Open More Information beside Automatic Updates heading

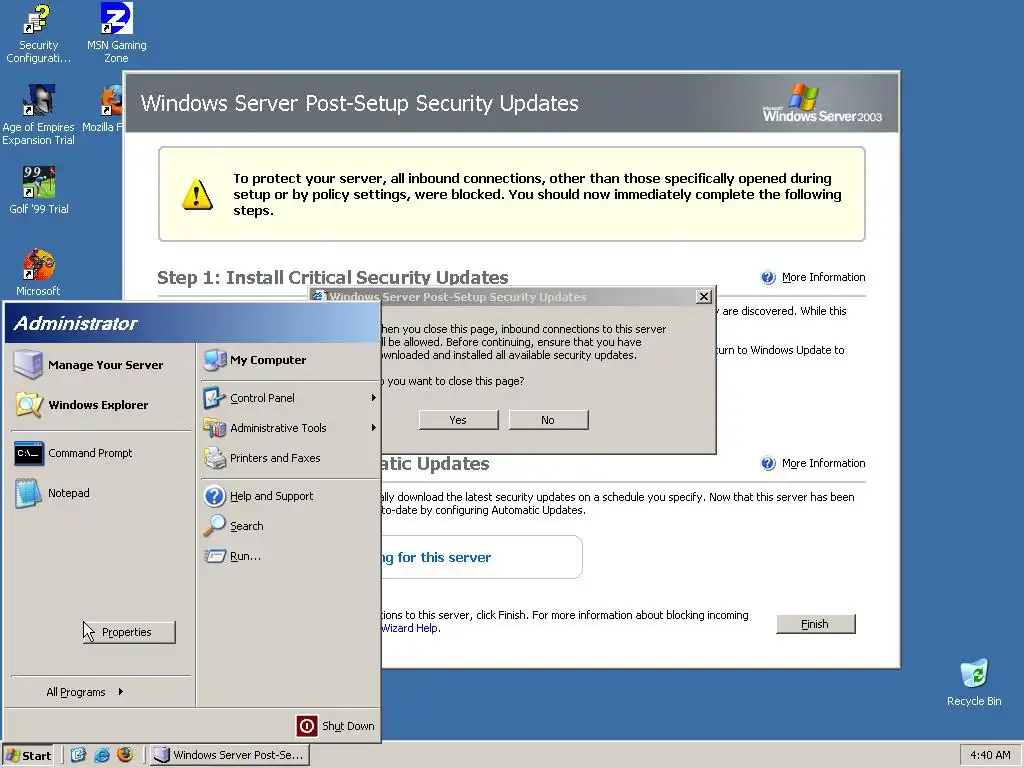pos(823,463)
